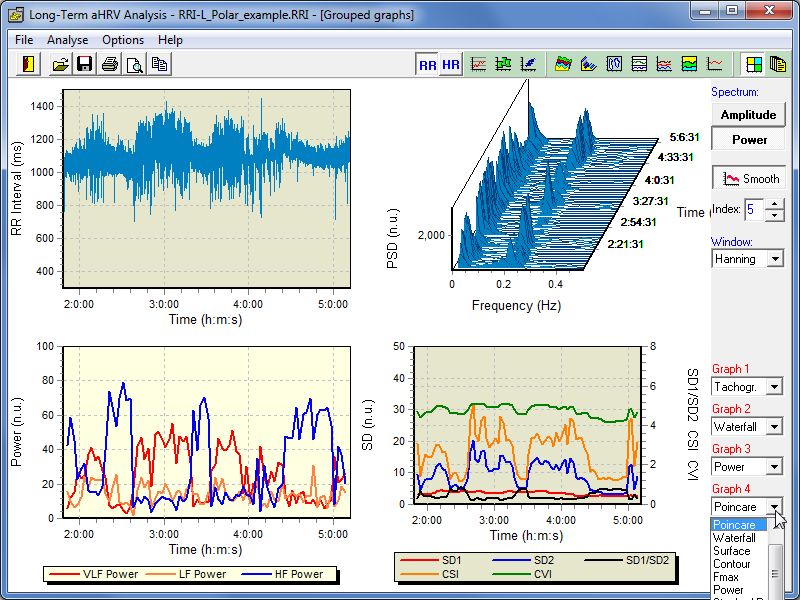Image resolution: width=800 pixels, height=600 pixels.
Task: Open the Options menu
Action: tap(123, 40)
